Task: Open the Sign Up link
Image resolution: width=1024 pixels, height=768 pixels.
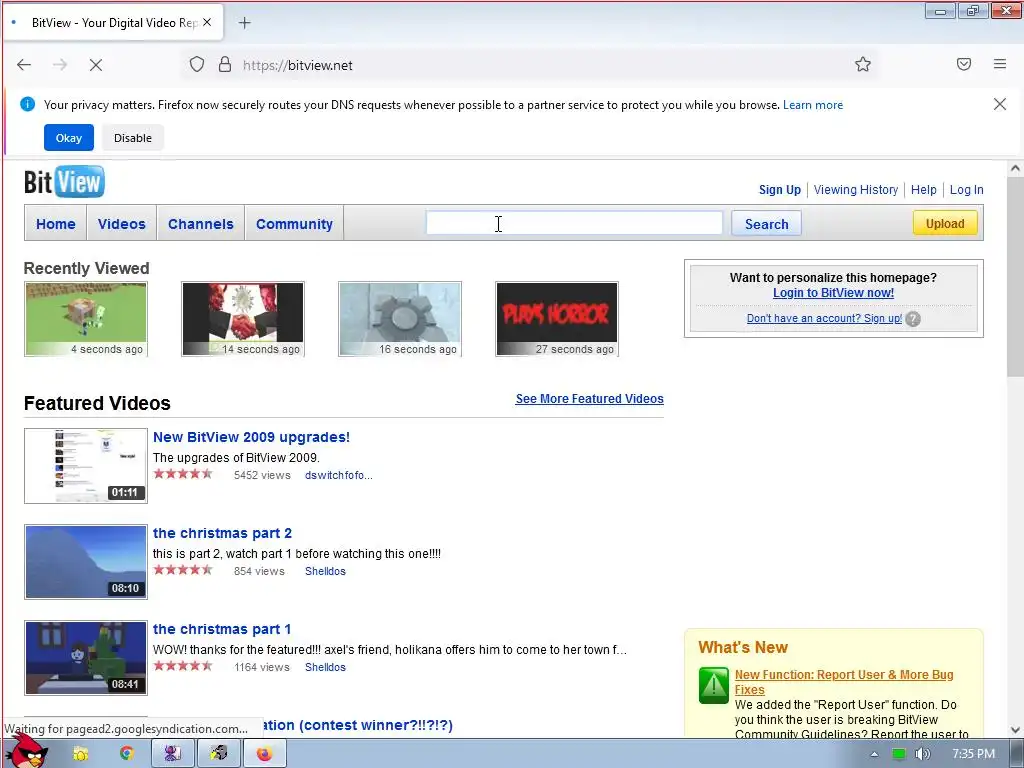Action: coord(779,189)
